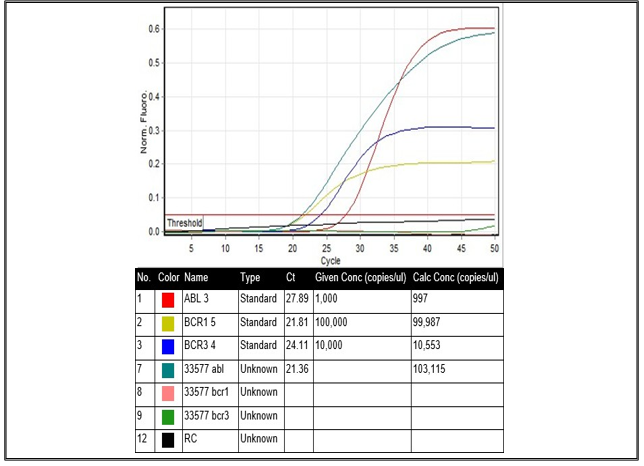
Task: Click the Calc Conc (copies/ul) header
Action: [x=455, y=277]
